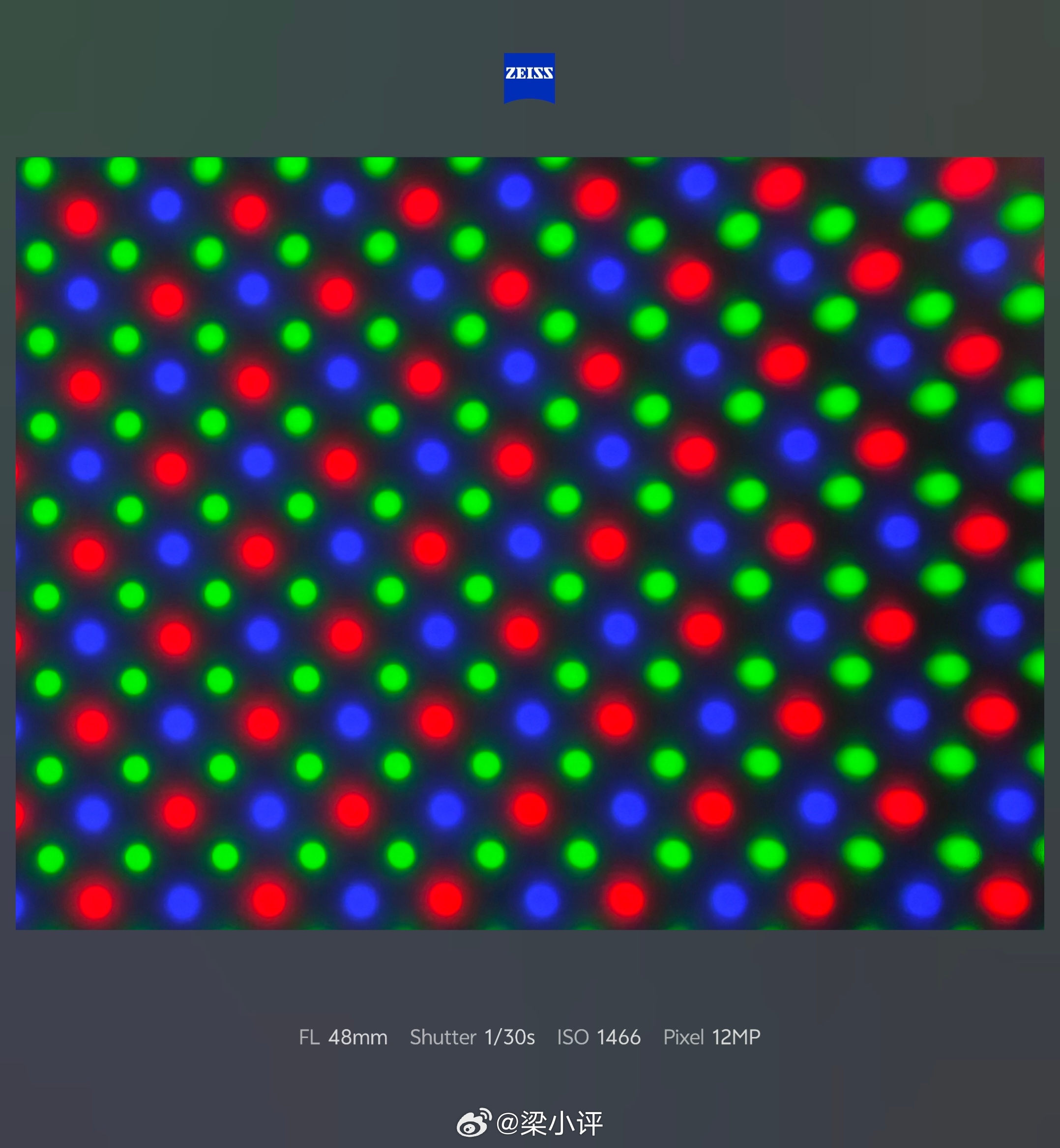This screenshot has height=1148, width=1060.
Task: Click the 梁 character in the watermark
Action: (533, 1123)
